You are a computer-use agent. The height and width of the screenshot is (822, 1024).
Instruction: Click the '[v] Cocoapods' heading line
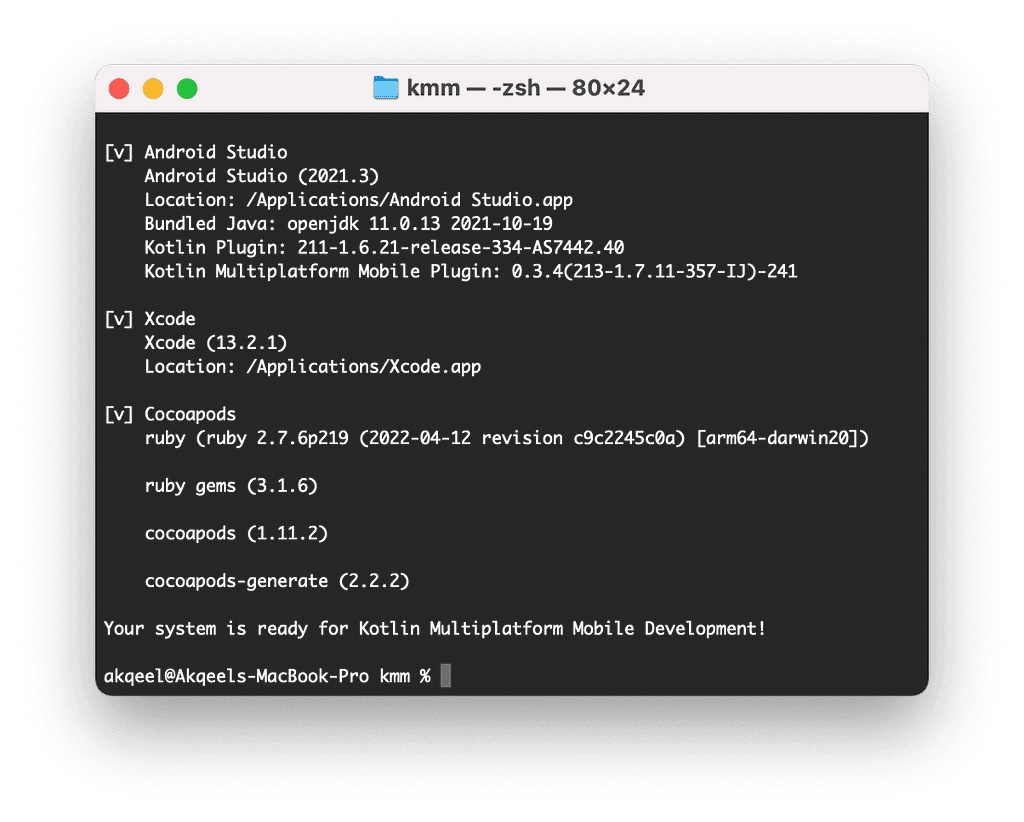pyautogui.click(x=170, y=415)
